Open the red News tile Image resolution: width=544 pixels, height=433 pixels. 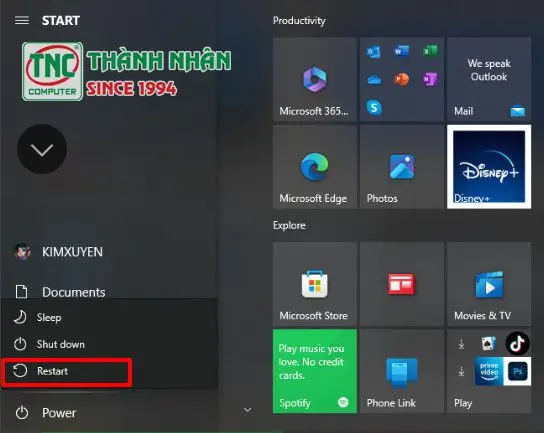pos(402,284)
